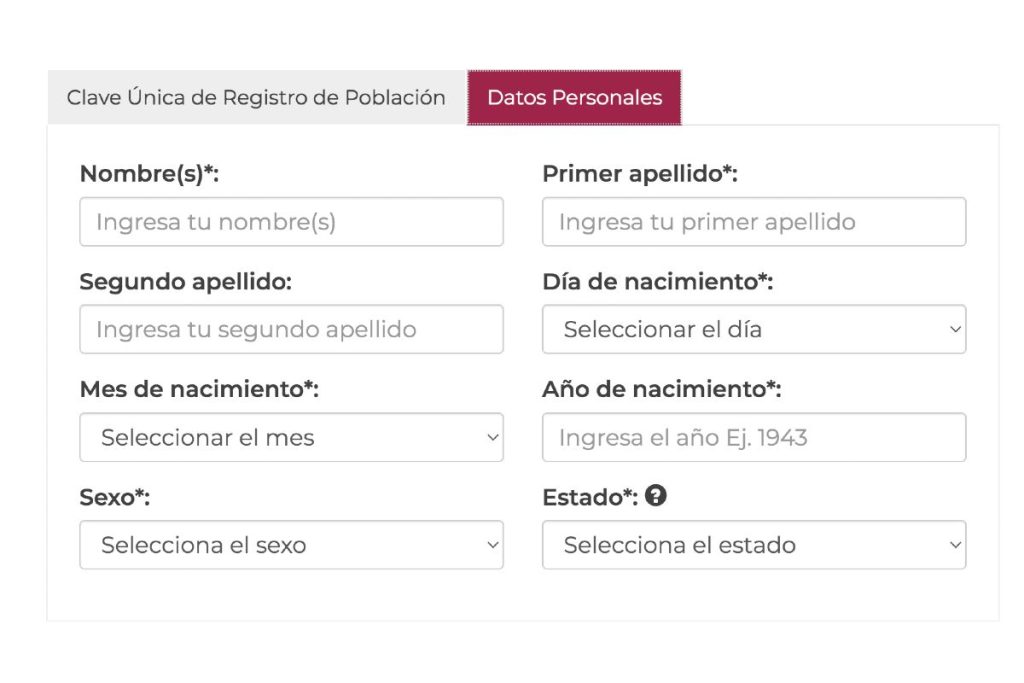Expand the Seleccionar el día chevron
The width and height of the screenshot is (1024, 683).
[x=954, y=329]
